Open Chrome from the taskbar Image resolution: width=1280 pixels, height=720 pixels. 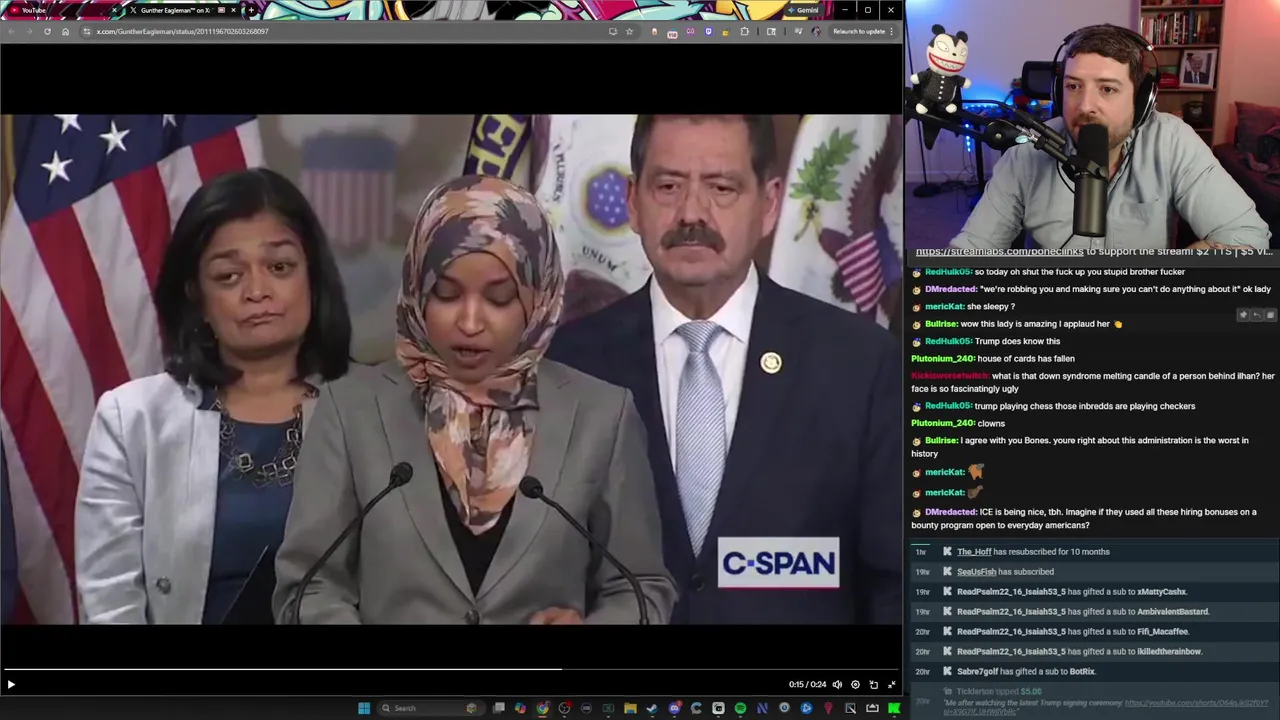(x=542, y=708)
